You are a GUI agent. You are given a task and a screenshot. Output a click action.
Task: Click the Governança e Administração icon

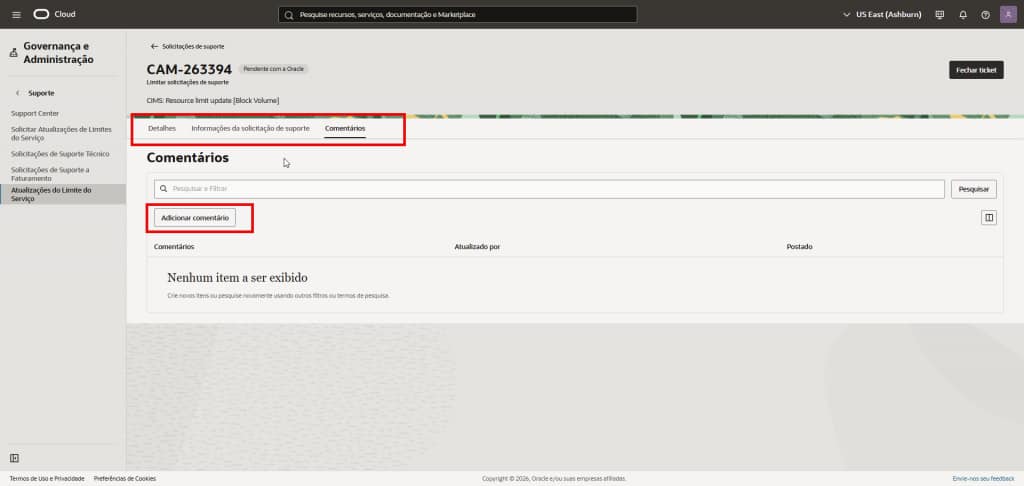click(14, 53)
